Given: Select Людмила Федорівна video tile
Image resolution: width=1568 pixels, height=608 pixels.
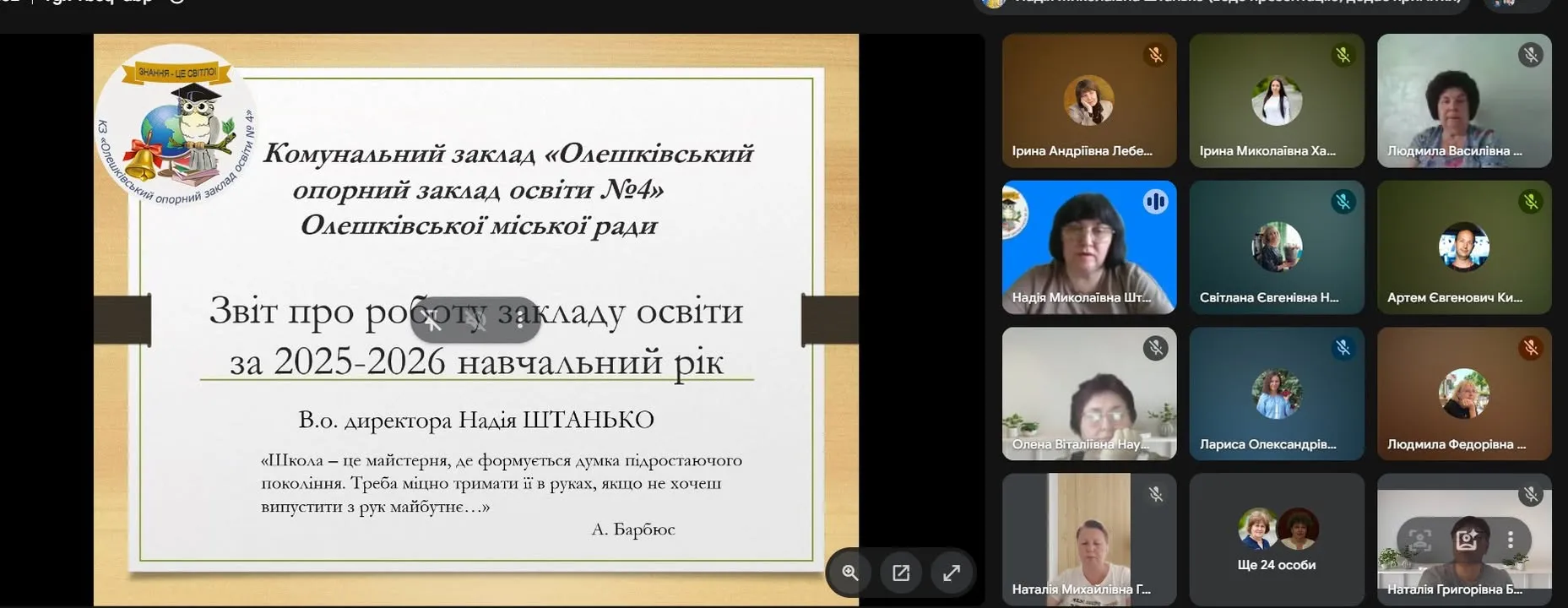Looking at the screenshot, I should 1464,394.
